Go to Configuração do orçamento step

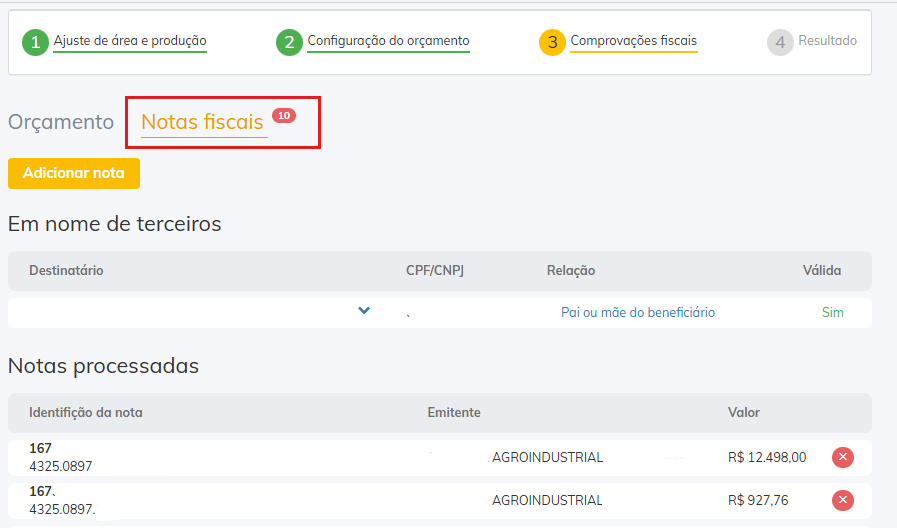[x=388, y=41]
